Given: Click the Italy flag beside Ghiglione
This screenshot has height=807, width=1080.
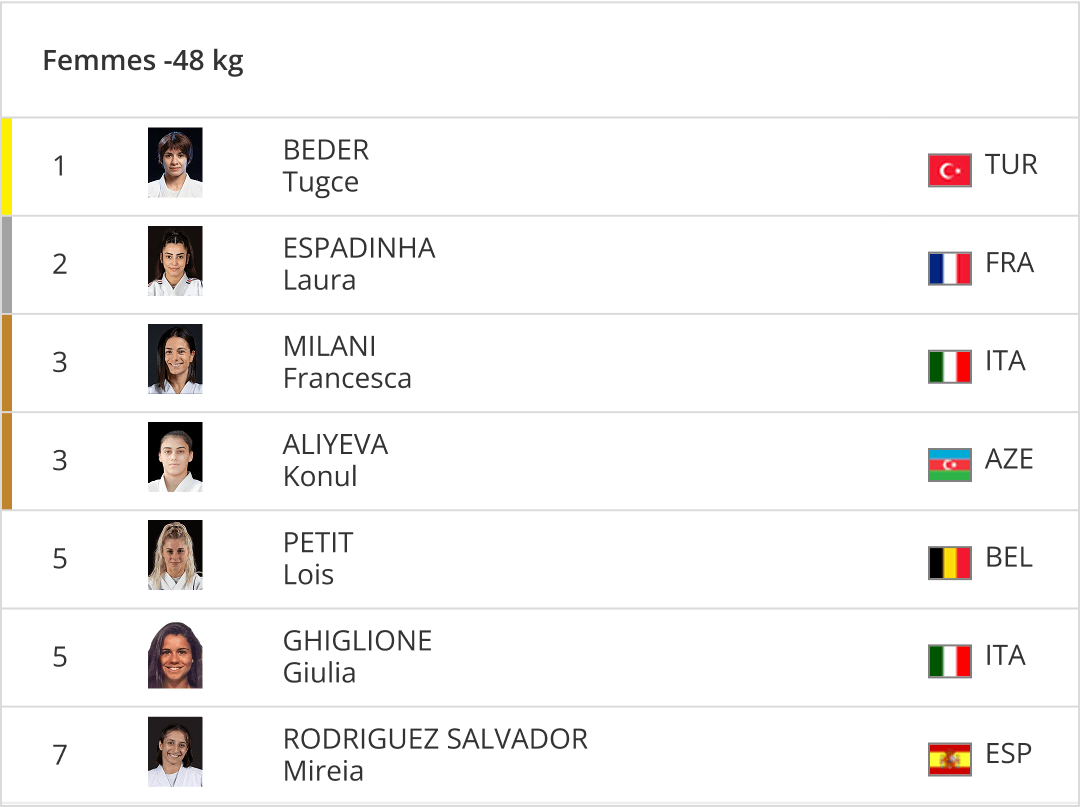Looking at the screenshot, I should click(x=949, y=660).
